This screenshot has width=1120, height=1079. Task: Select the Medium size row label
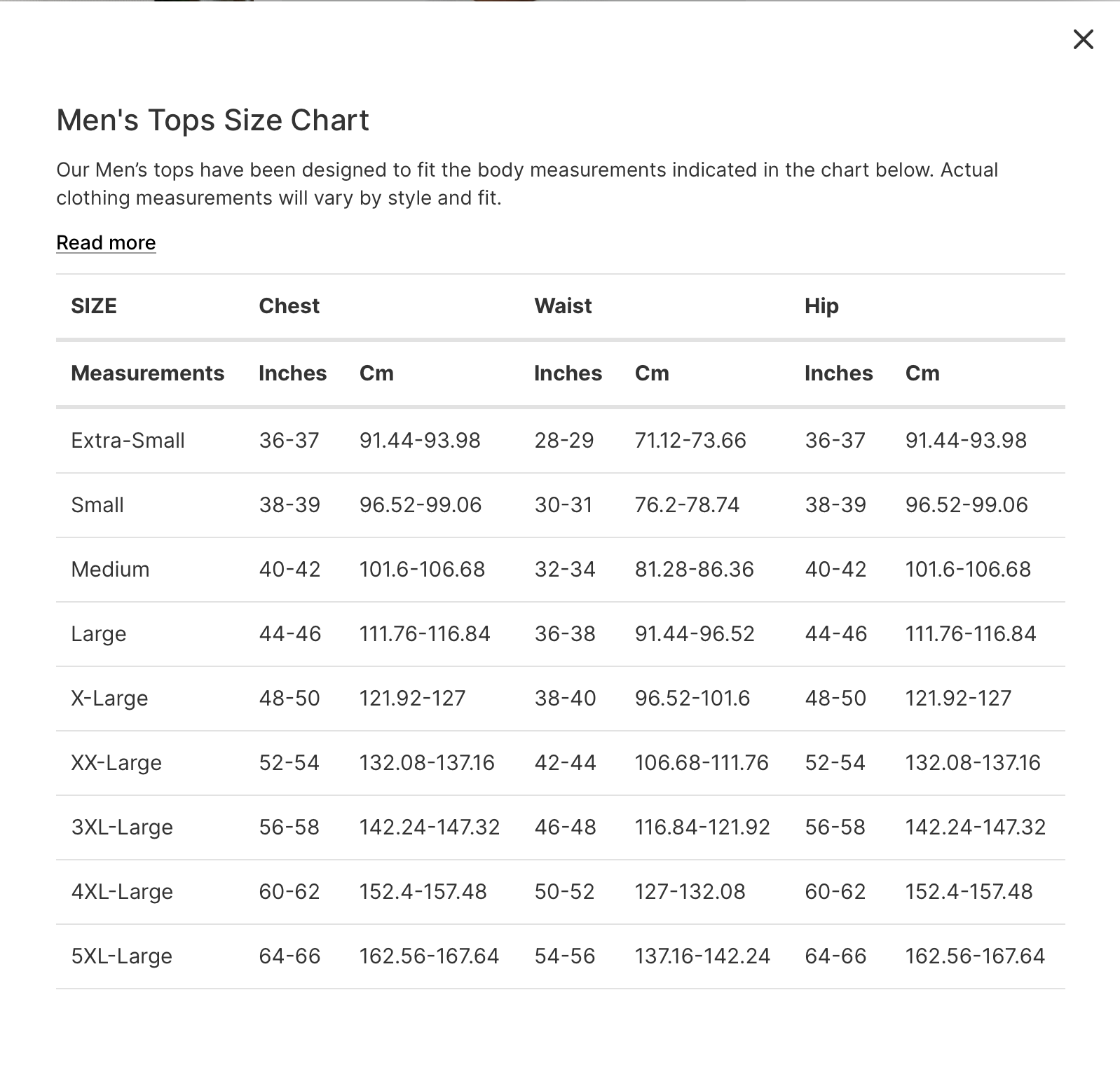pos(110,569)
